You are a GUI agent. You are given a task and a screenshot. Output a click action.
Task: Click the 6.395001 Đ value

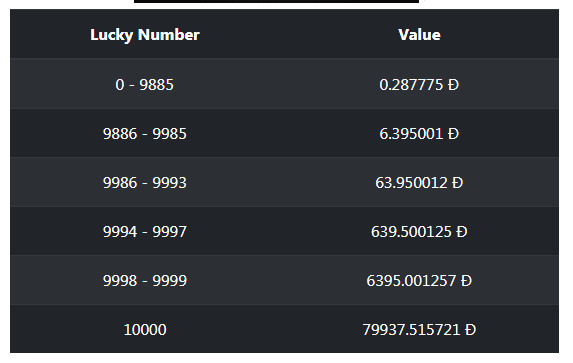(419, 133)
